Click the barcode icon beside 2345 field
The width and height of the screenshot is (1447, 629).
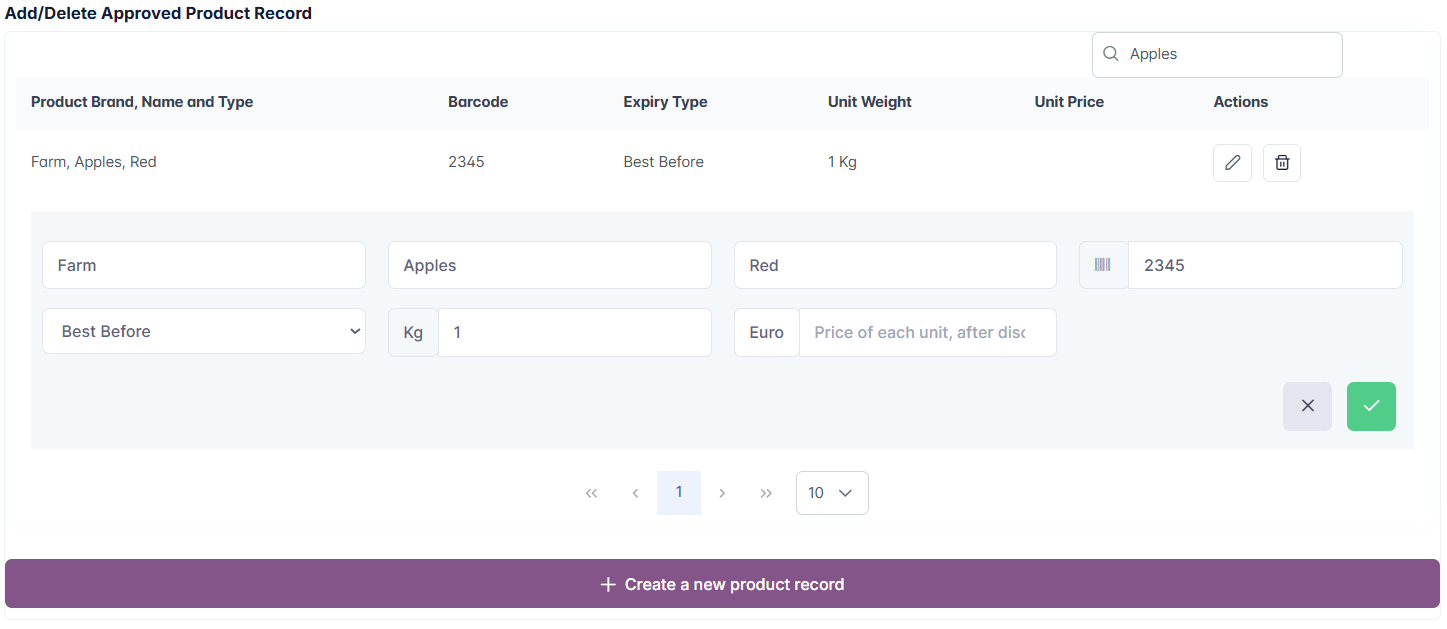tap(1103, 265)
